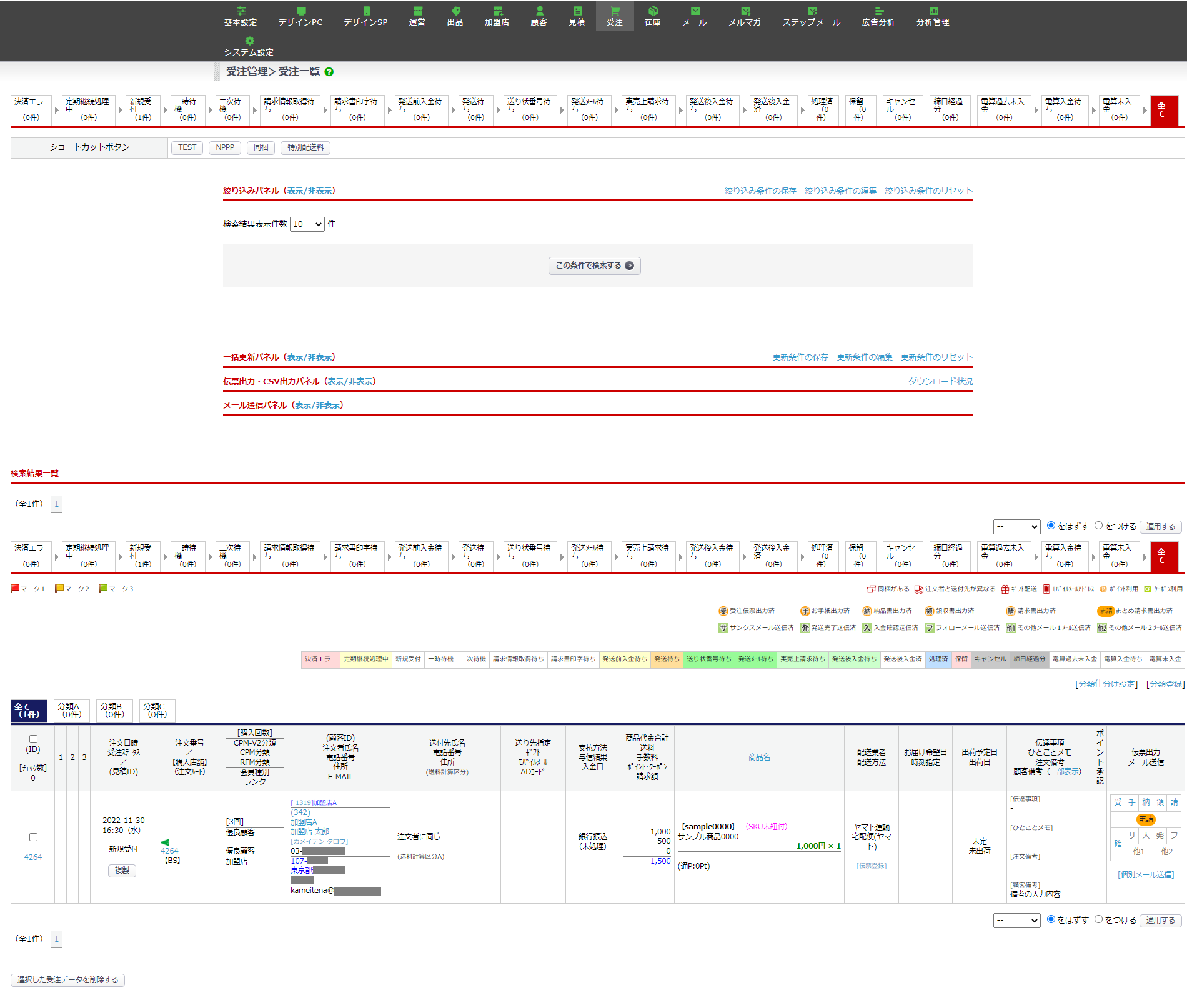Open the mark dropdown below the order table
The image size is (1187, 1008).
click(1017, 921)
